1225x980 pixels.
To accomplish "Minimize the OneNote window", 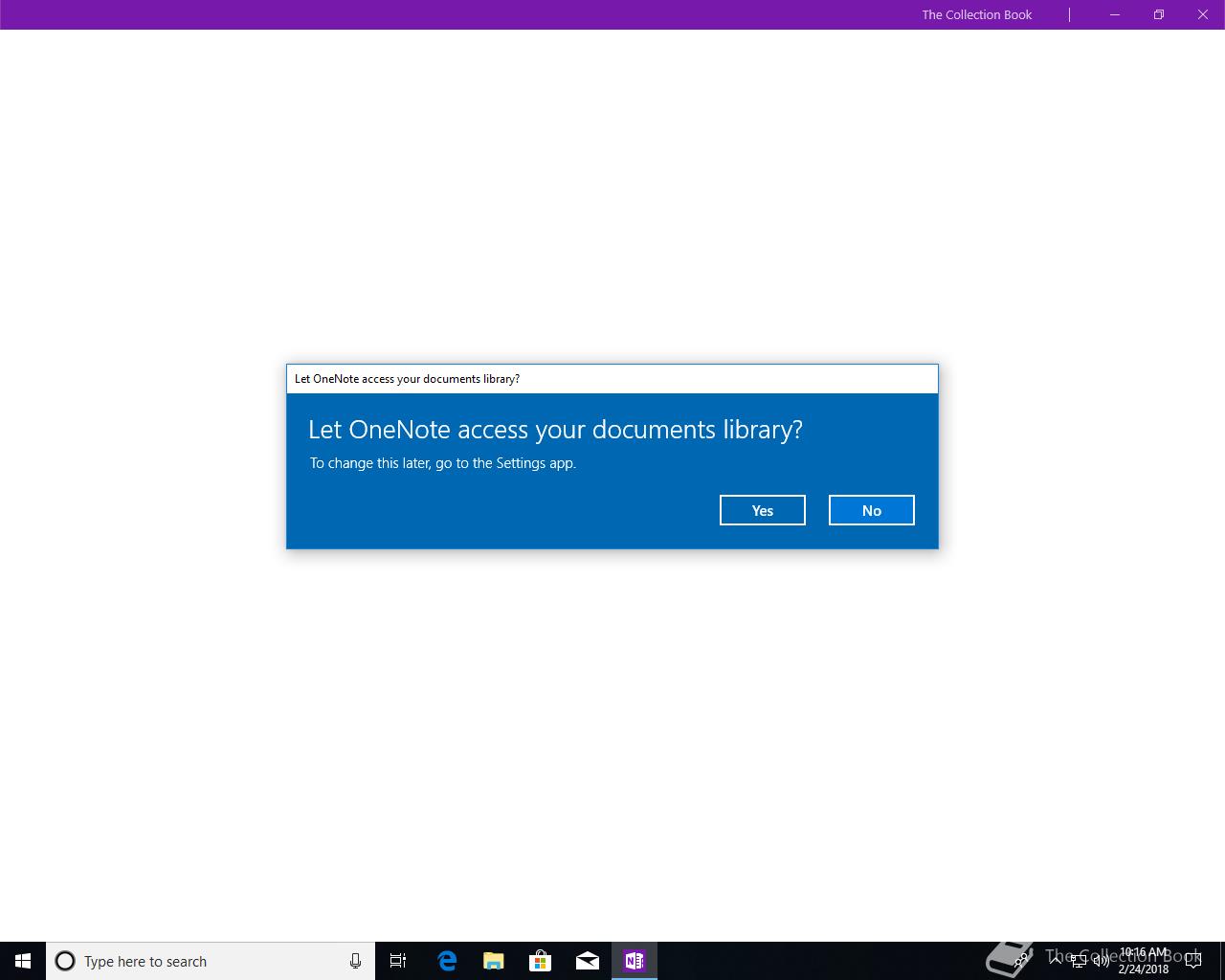I will (x=1115, y=14).
